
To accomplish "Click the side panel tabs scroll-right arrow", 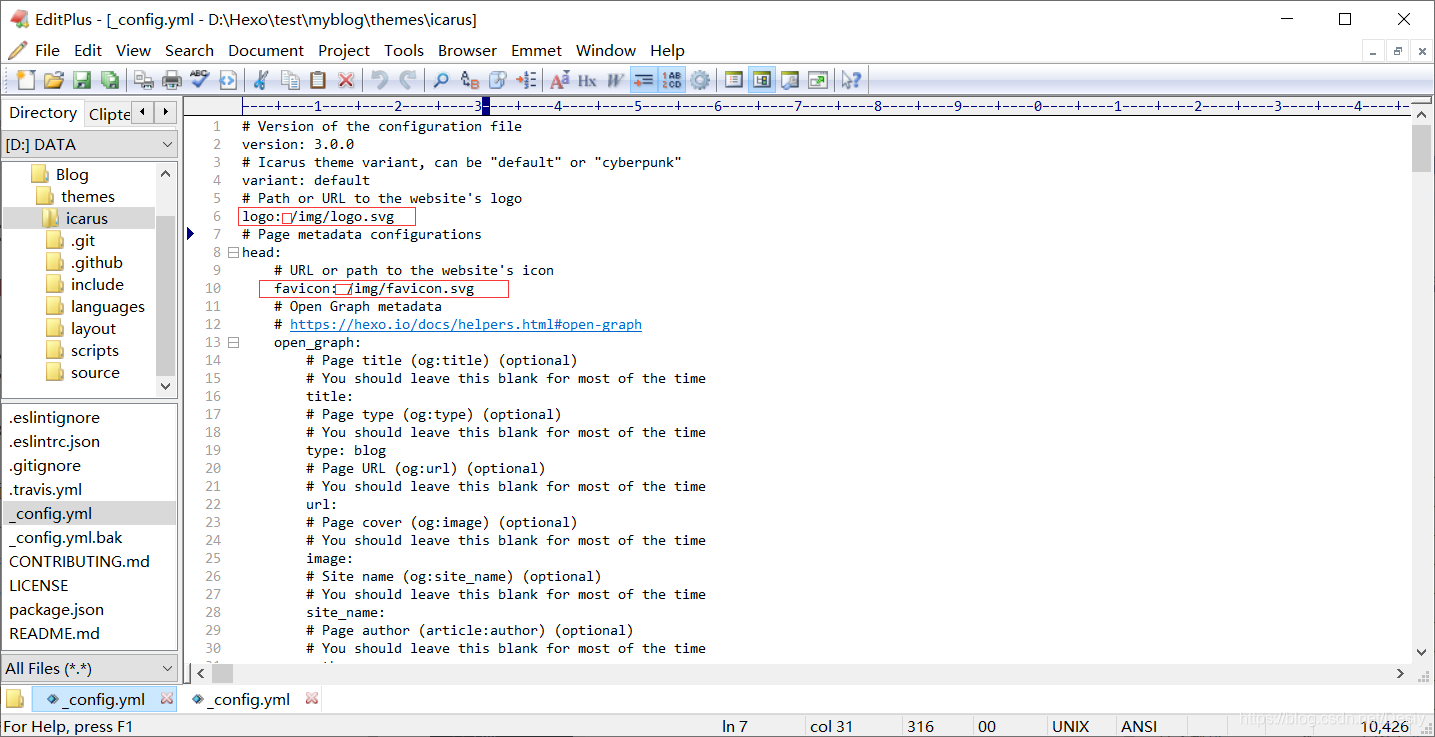I will point(166,112).
